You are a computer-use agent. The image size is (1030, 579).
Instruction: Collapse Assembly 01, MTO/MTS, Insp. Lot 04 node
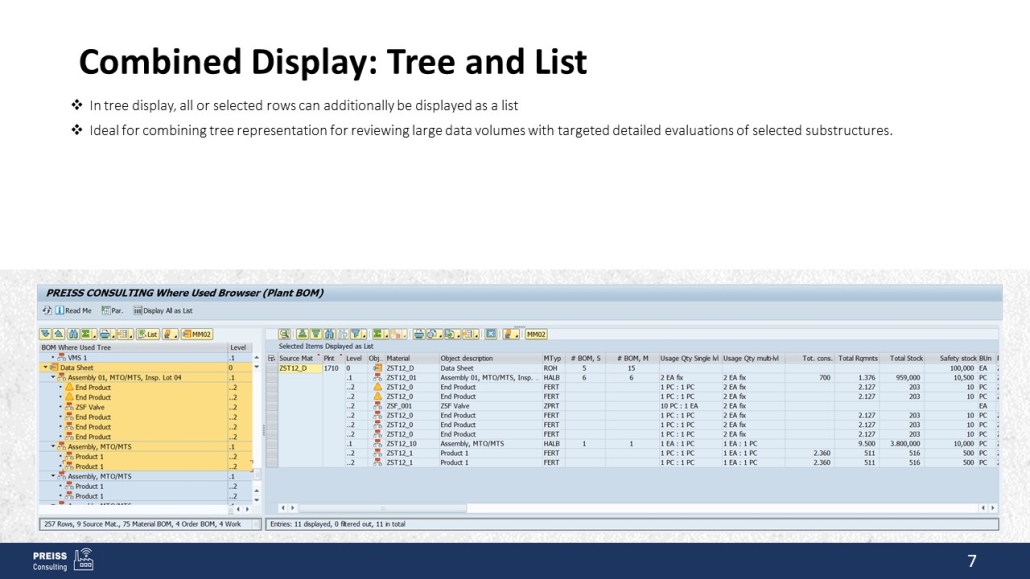click(x=54, y=378)
